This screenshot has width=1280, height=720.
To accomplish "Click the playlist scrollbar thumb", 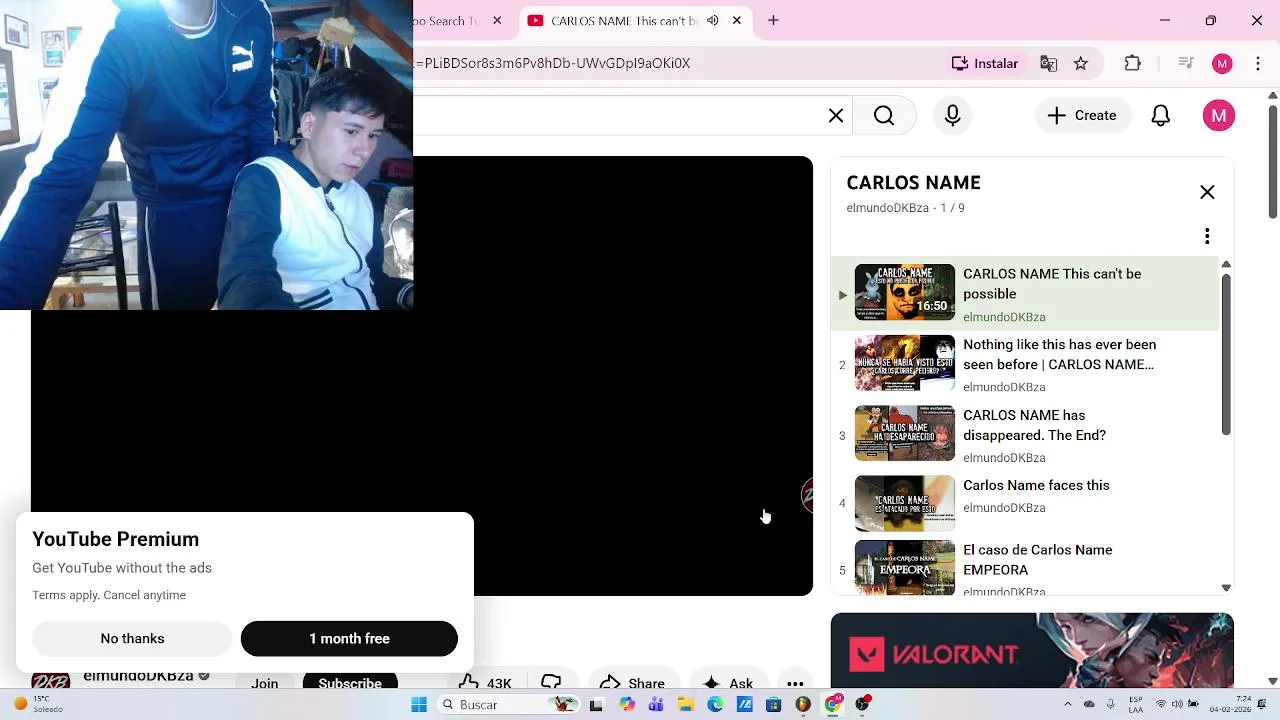I will pyautogui.click(x=1226, y=353).
